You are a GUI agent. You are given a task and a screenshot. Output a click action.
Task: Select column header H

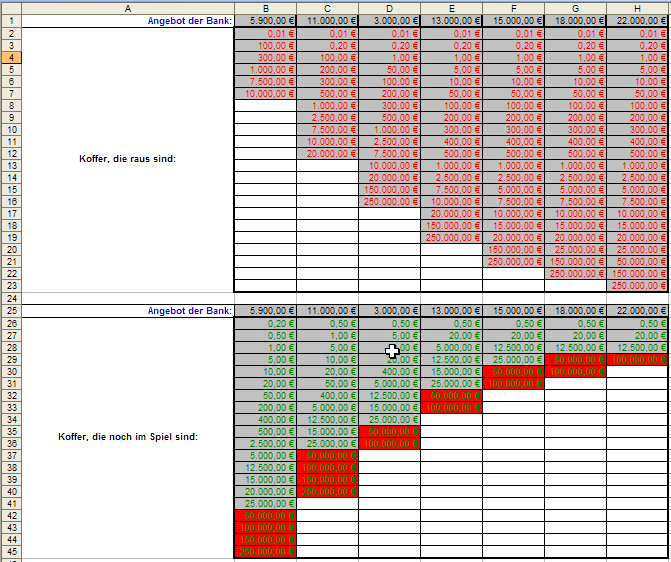tap(638, 7)
